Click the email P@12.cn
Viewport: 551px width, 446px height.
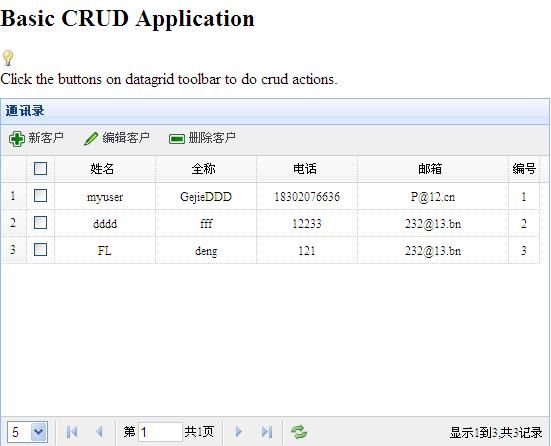(x=433, y=196)
